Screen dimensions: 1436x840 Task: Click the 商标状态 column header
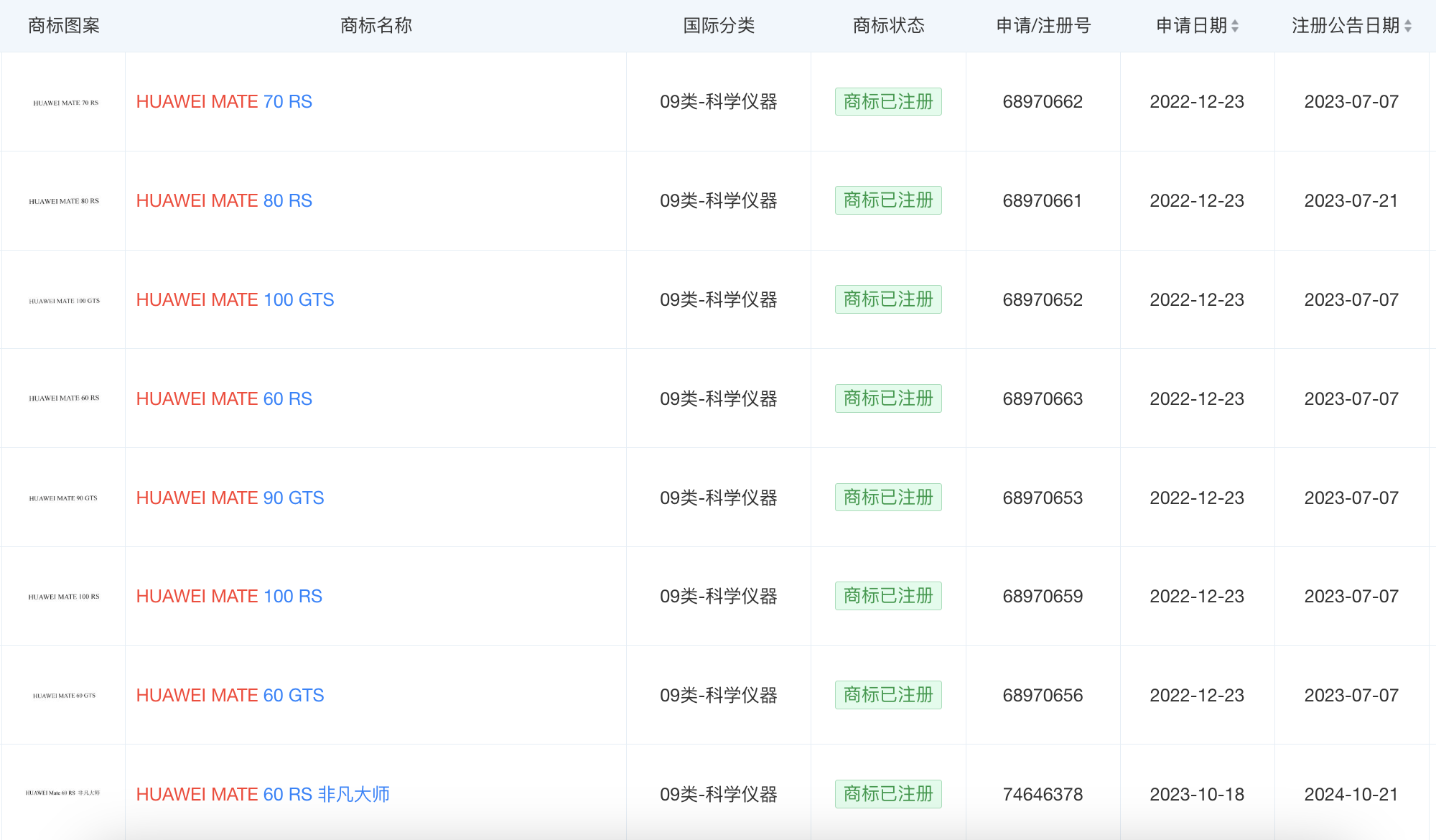click(x=887, y=26)
